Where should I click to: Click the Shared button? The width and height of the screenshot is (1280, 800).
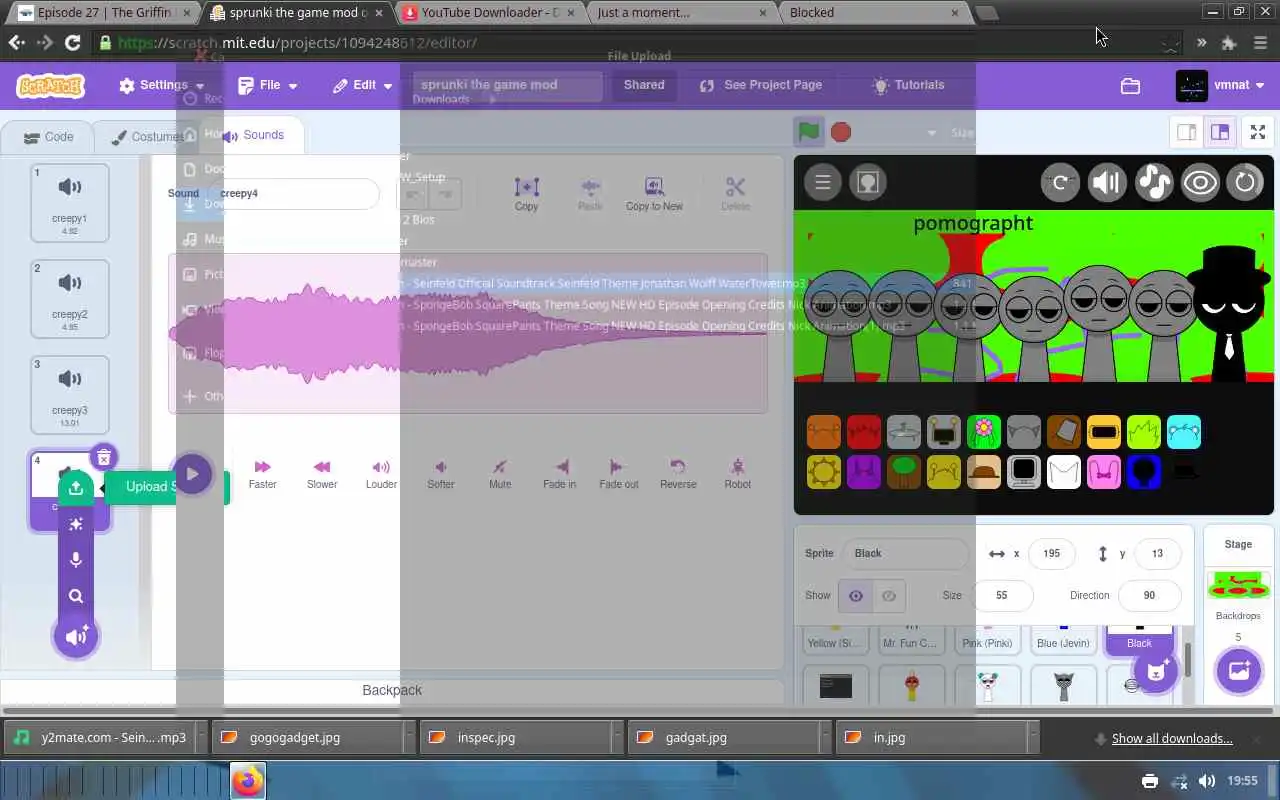coord(644,85)
